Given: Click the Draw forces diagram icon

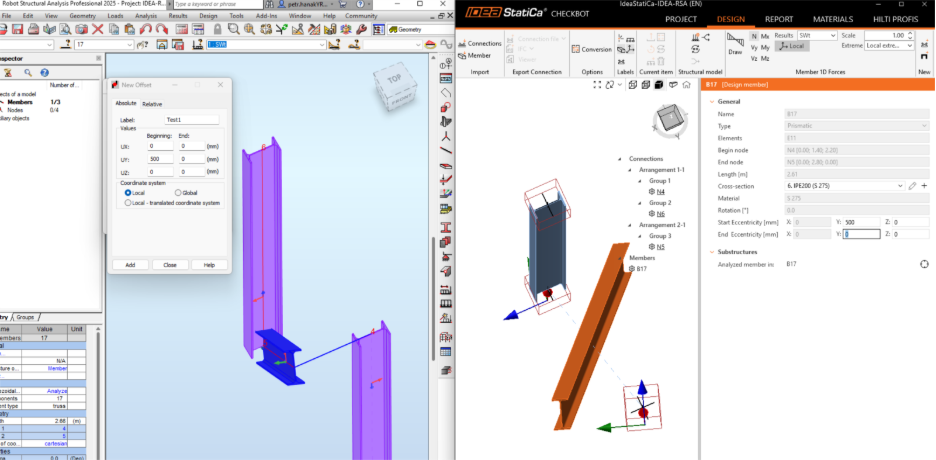Looking at the screenshot, I should (x=735, y=43).
